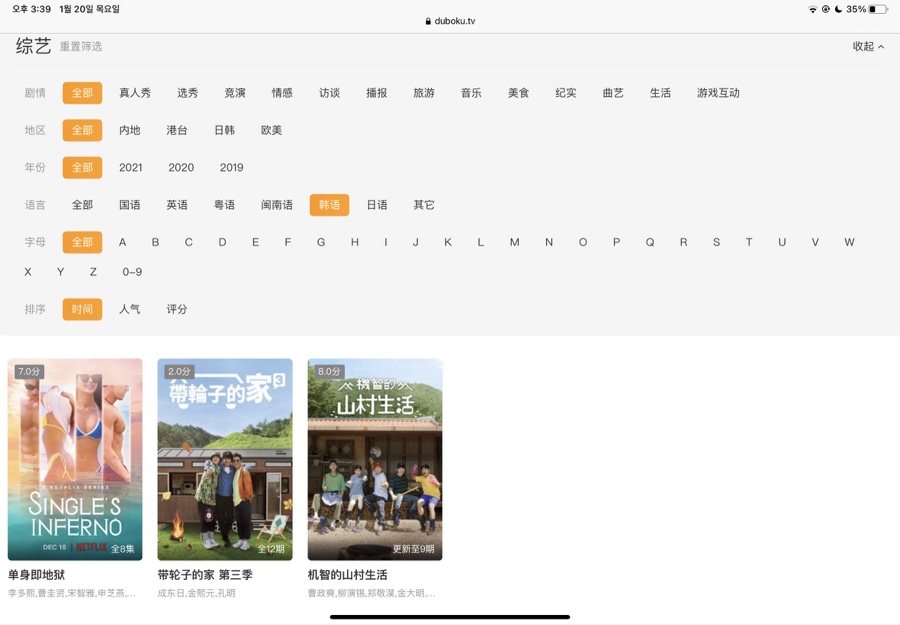Filter genre by 真人秀
The width and height of the screenshot is (900, 625).
[135, 93]
